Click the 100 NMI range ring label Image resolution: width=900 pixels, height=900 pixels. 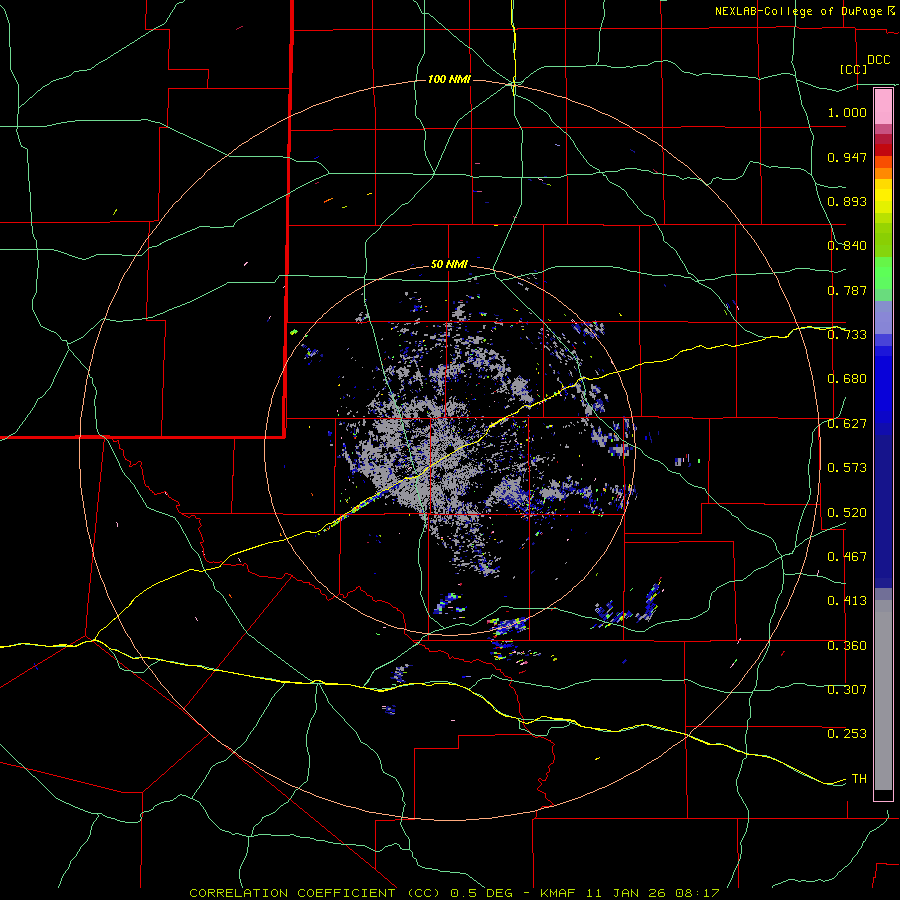coord(449,79)
